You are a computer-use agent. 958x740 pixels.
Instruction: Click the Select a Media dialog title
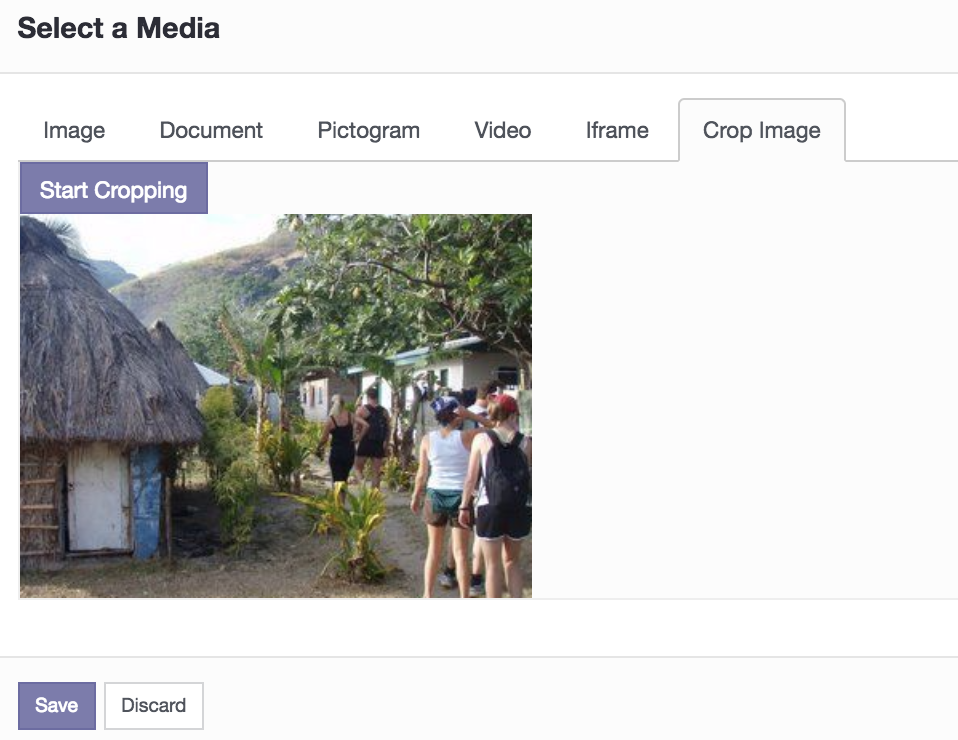pos(119,28)
